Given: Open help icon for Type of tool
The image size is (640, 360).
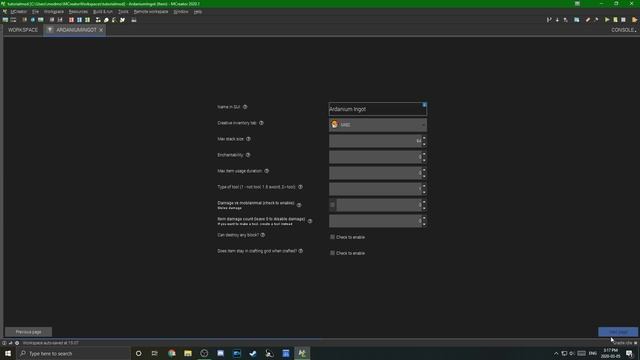Looking at the screenshot, I should [300, 187].
